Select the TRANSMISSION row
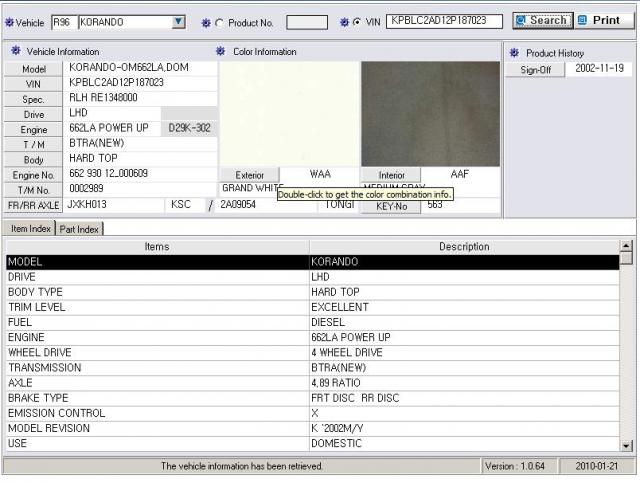 click(313, 368)
